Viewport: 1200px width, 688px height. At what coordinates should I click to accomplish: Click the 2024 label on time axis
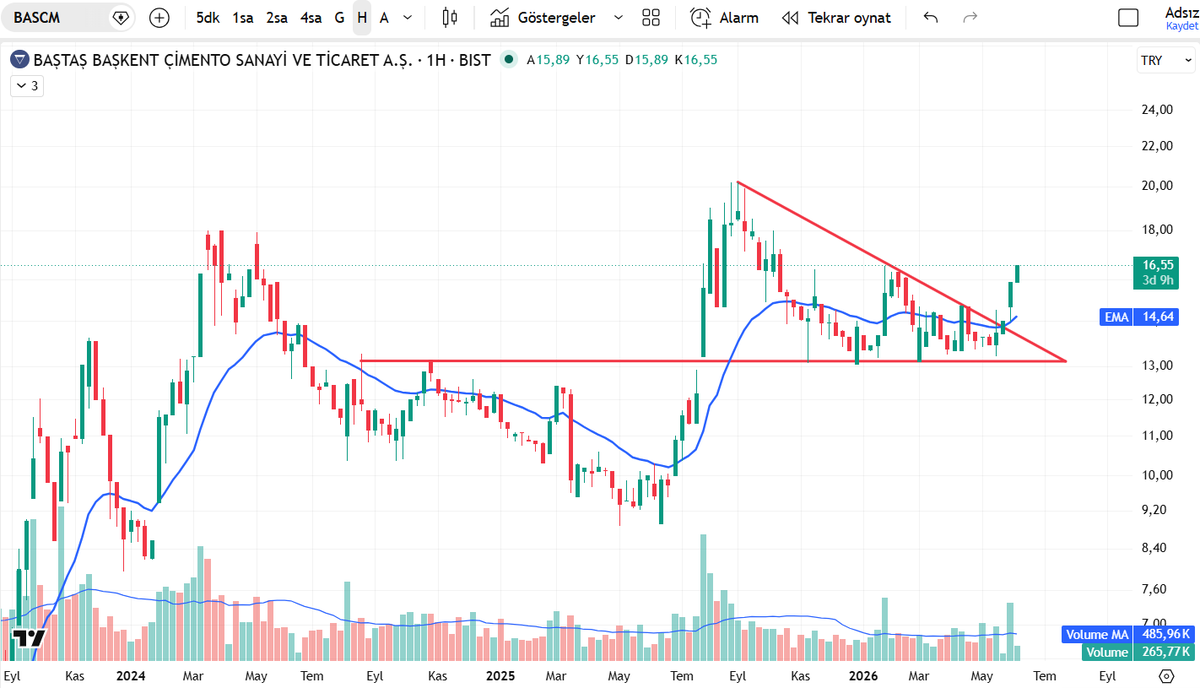pos(131,675)
